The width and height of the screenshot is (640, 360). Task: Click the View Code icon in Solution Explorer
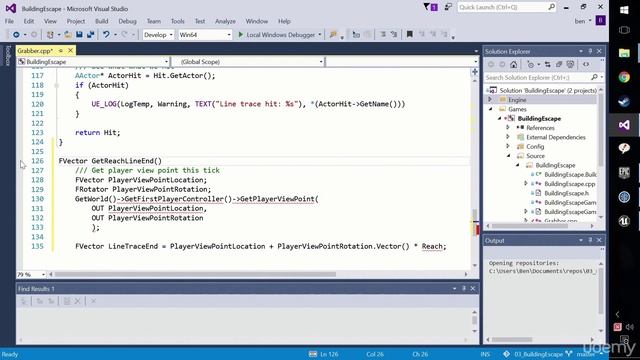[586, 64]
